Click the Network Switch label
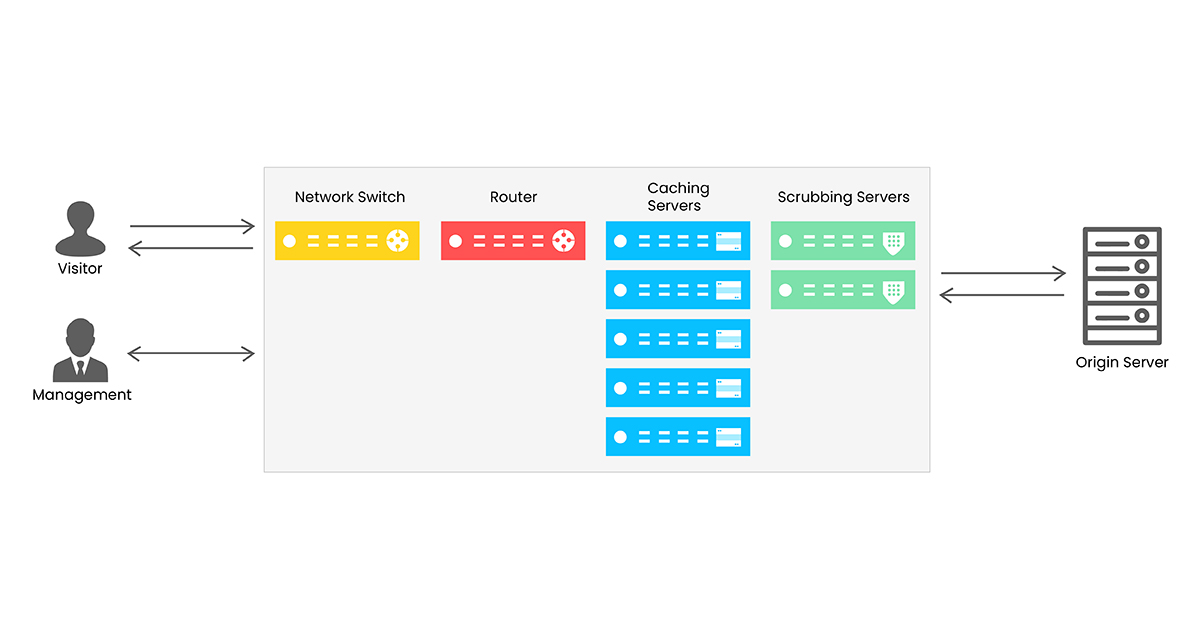This screenshot has height=628, width=1200. point(350,197)
